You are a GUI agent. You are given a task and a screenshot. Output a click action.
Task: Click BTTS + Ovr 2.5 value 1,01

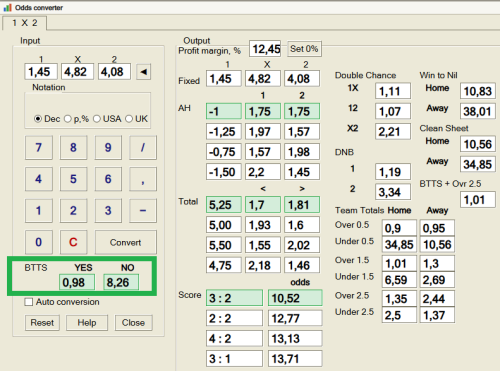point(478,200)
